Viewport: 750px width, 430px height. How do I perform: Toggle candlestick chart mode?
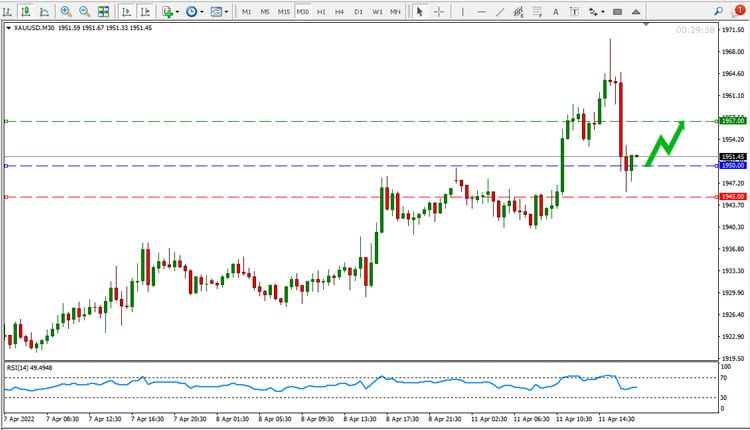click(x=26, y=11)
